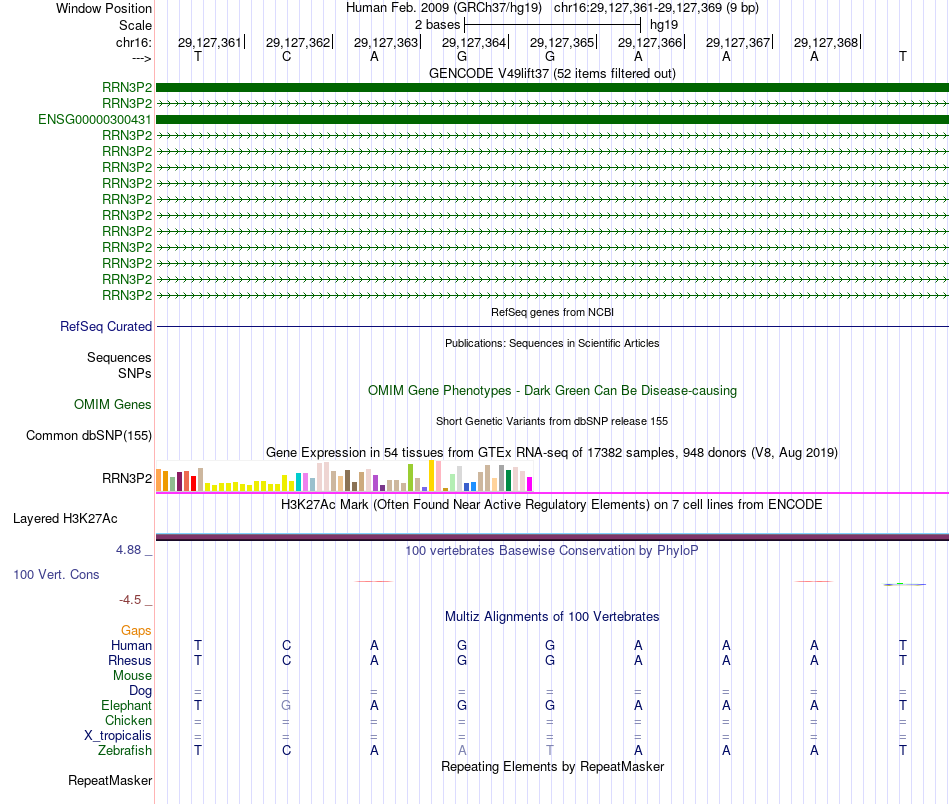Click the Zebrafish species label
This screenshot has height=804, width=950.
(x=125, y=750)
